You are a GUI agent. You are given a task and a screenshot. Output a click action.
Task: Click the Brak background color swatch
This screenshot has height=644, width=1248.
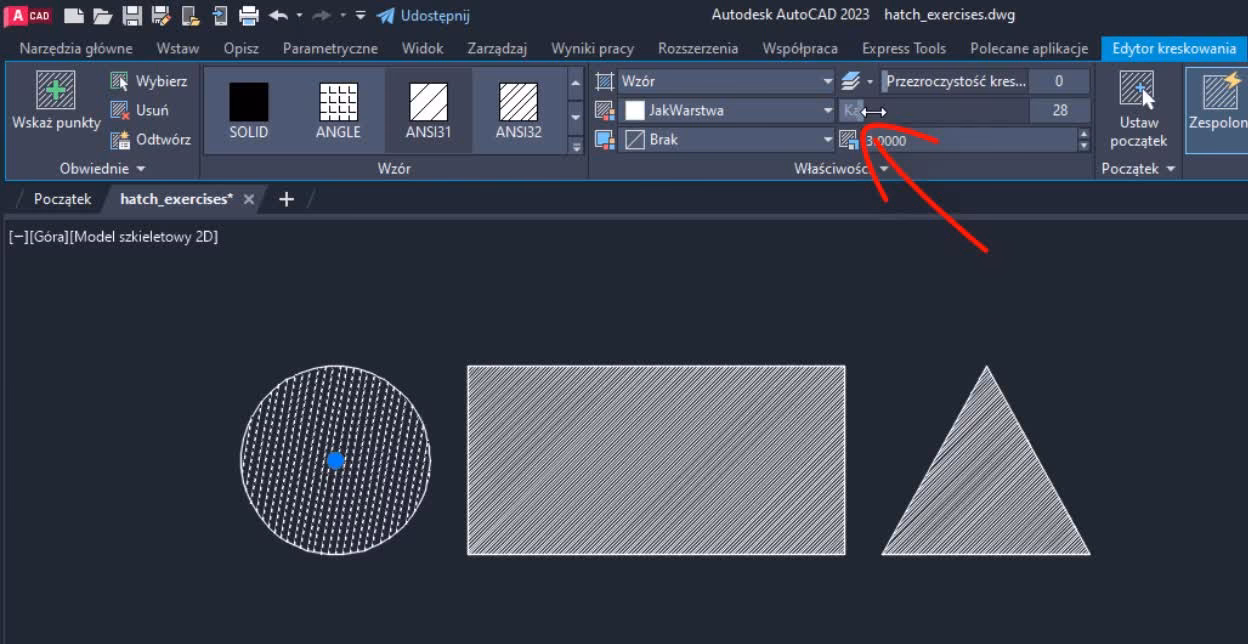tap(634, 140)
